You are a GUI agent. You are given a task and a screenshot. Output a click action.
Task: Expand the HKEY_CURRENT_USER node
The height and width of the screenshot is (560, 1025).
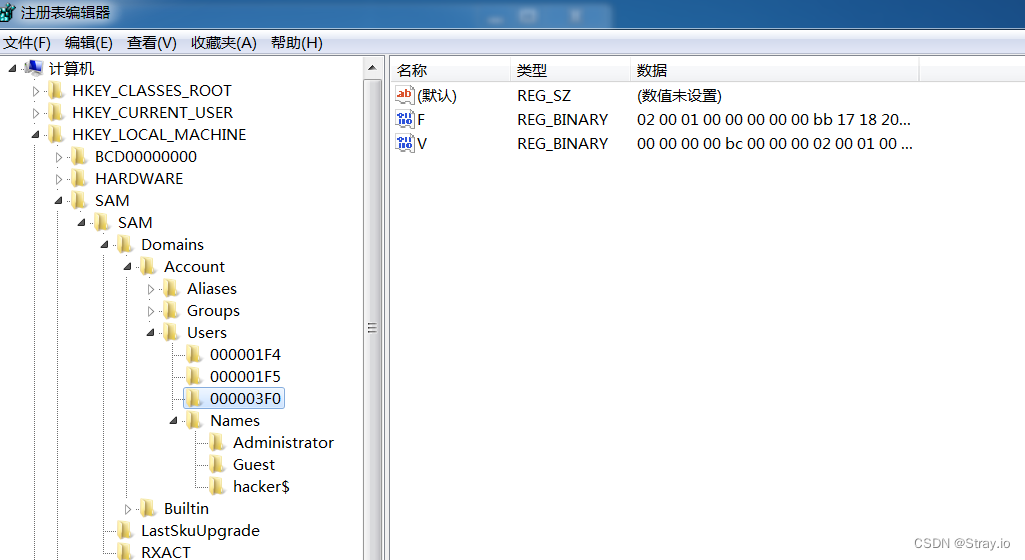point(36,113)
